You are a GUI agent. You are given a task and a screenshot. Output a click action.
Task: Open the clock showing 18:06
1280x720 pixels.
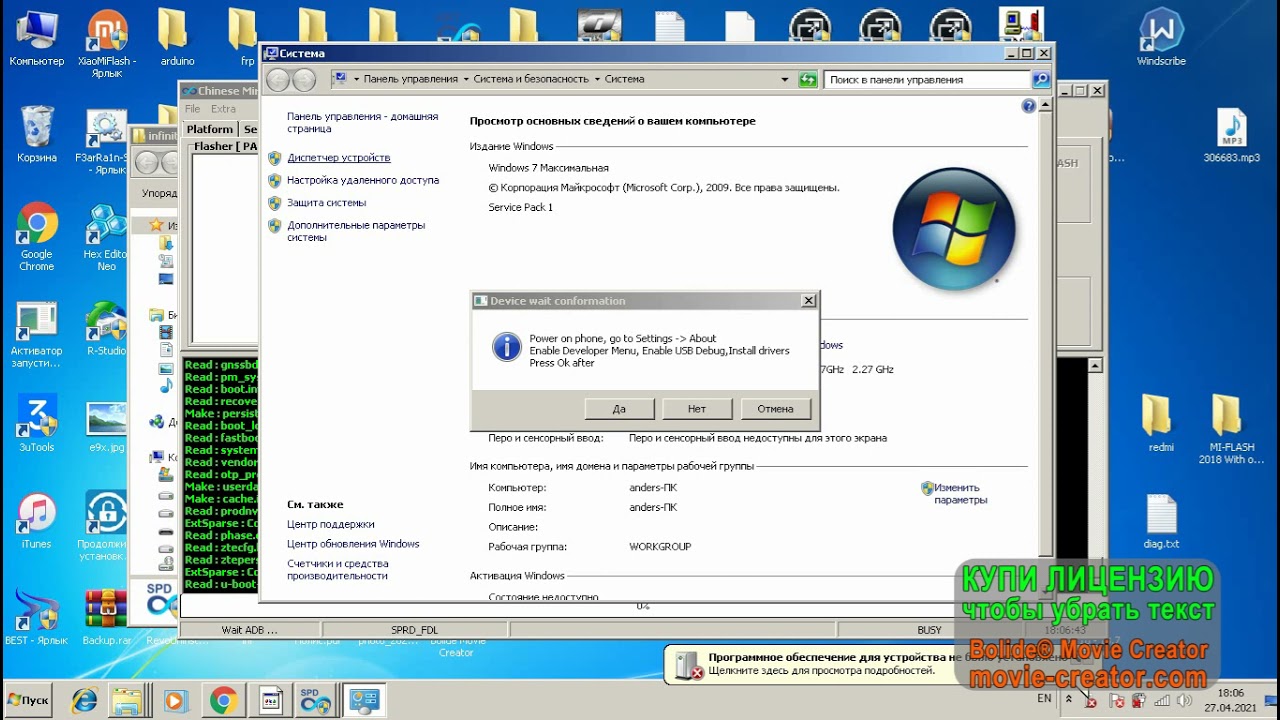1231,700
